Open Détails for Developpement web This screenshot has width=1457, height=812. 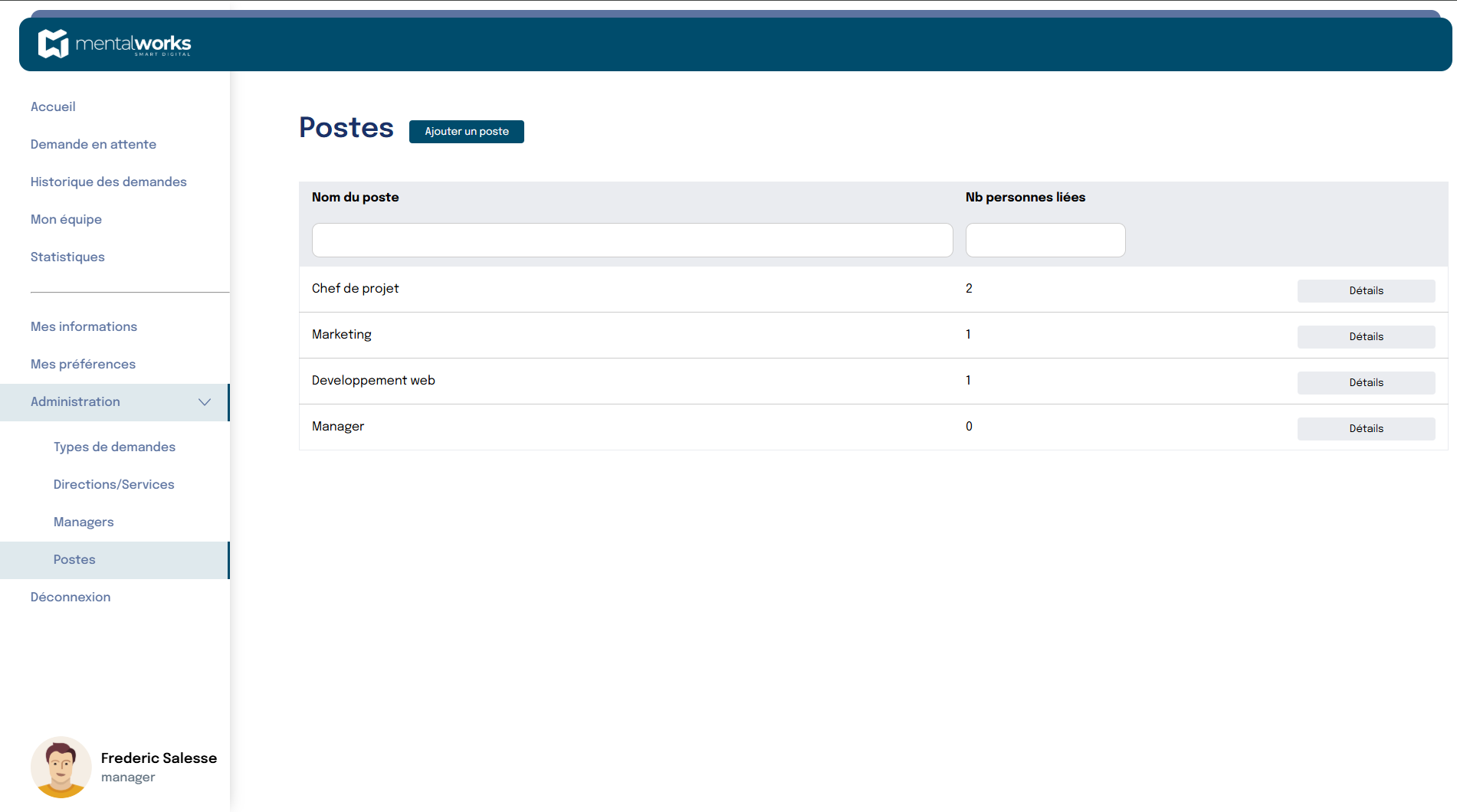1365,383
